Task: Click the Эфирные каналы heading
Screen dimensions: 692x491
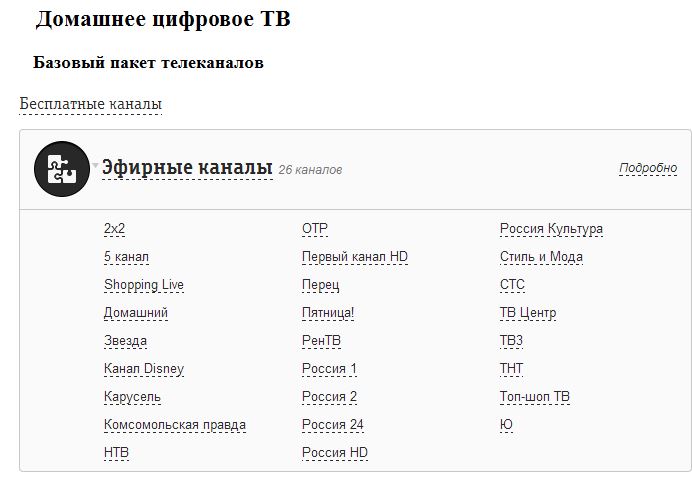Action: (x=187, y=167)
